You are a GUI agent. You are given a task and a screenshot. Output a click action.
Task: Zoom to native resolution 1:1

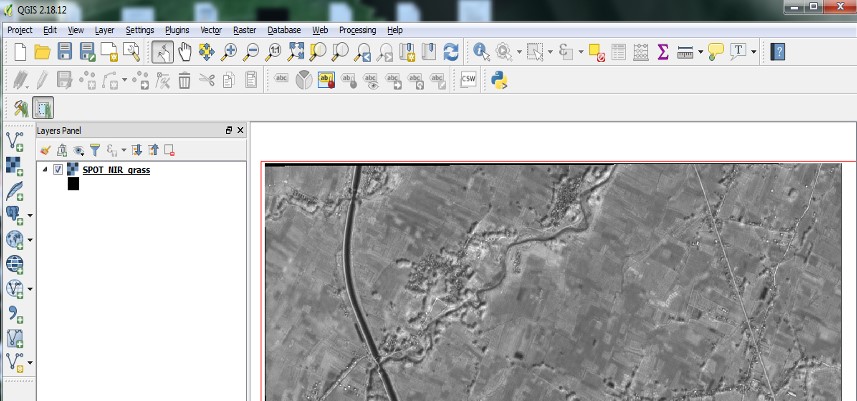point(273,52)
